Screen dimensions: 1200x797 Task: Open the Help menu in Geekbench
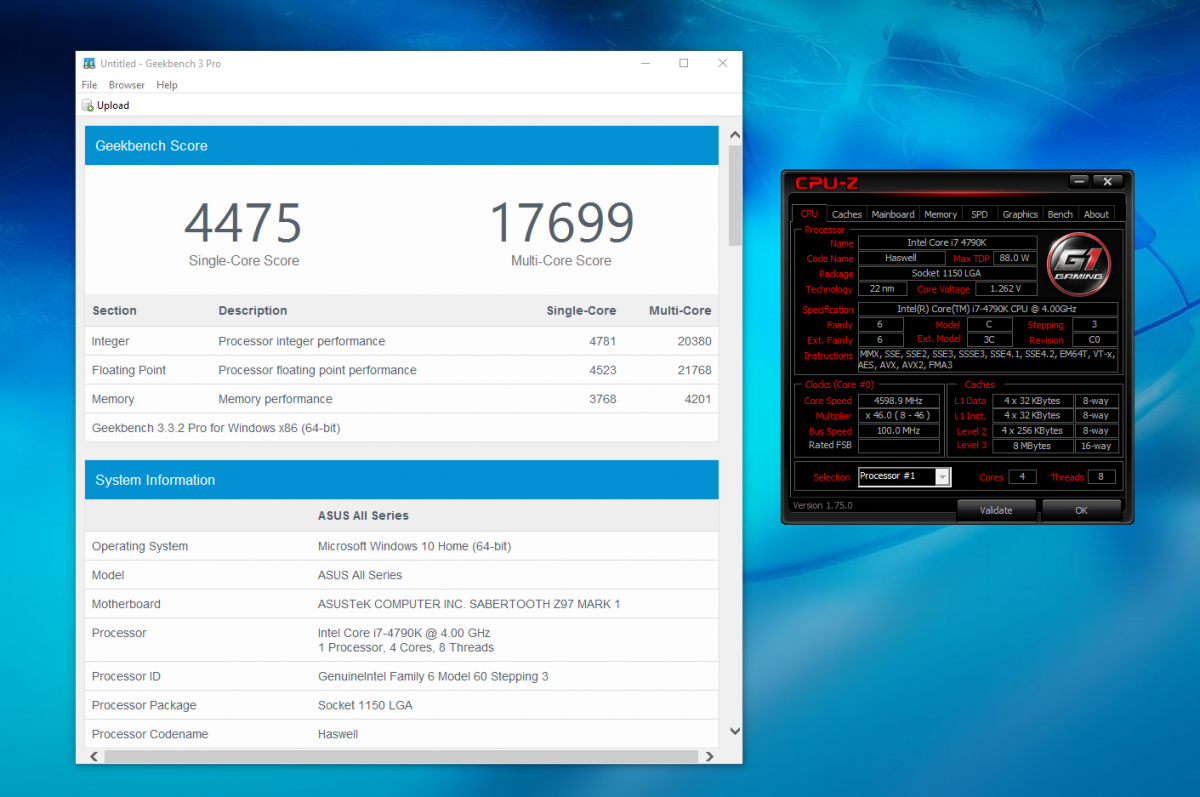coord(167,85)
